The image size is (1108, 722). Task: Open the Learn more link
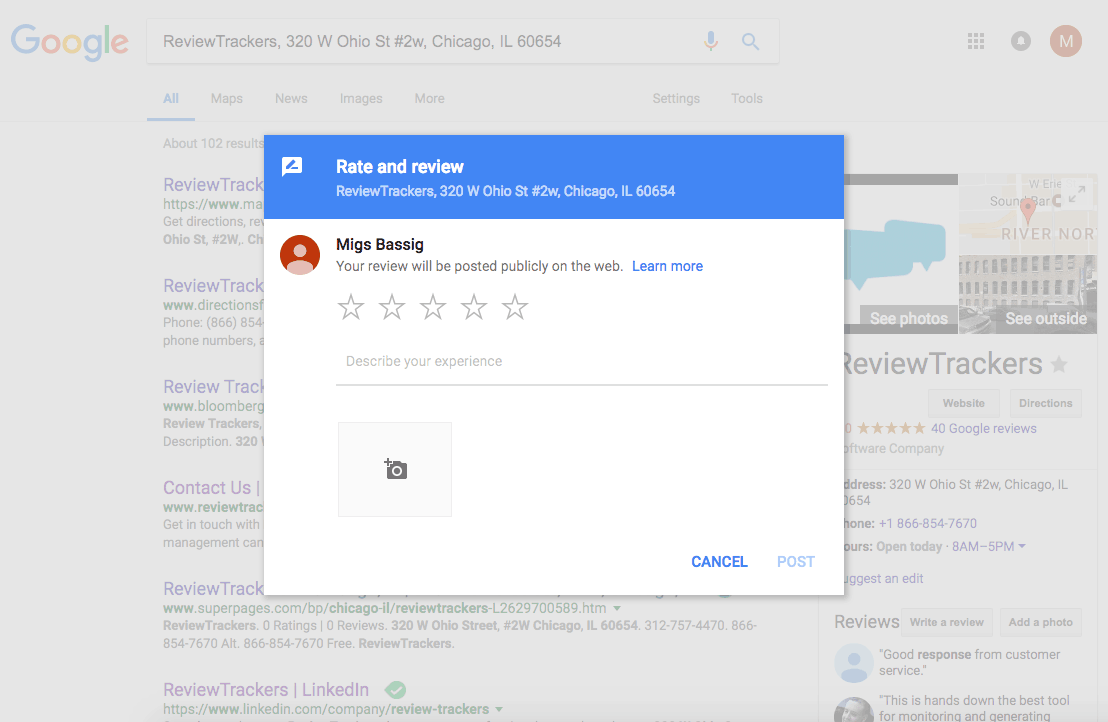tap(668, 266)
